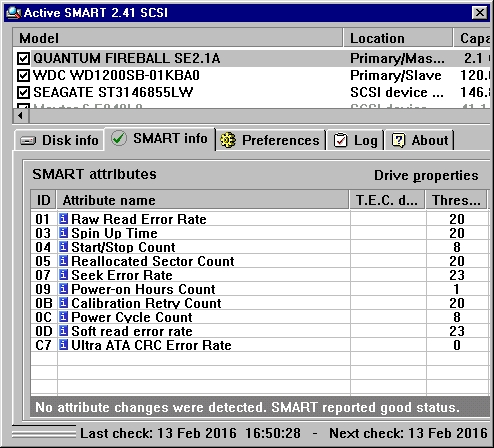
Task: Click info icon beside Seek Error Rate
Action: (63, 275)
